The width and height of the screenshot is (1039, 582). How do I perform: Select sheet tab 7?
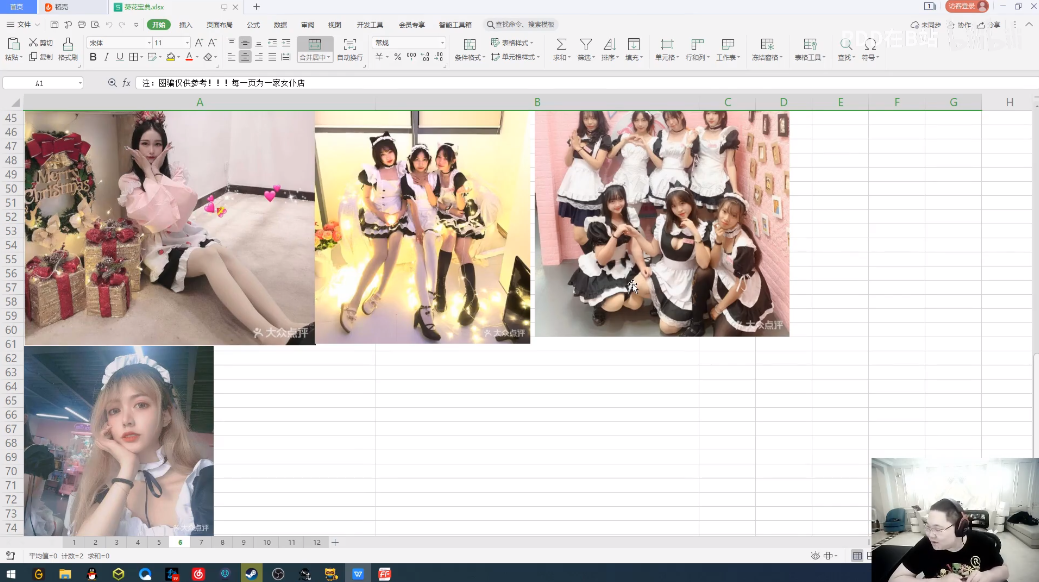(x=201, y=542)
